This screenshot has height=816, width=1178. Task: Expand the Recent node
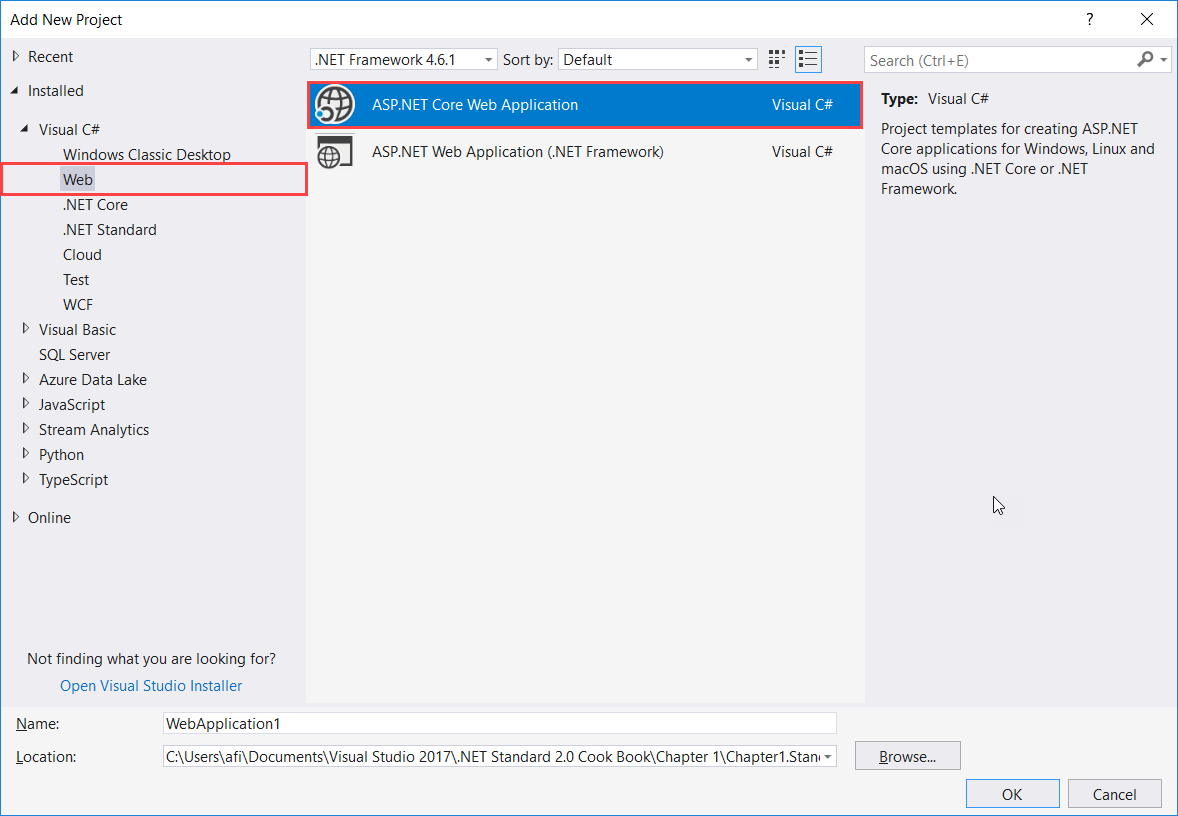coord(16,56)
